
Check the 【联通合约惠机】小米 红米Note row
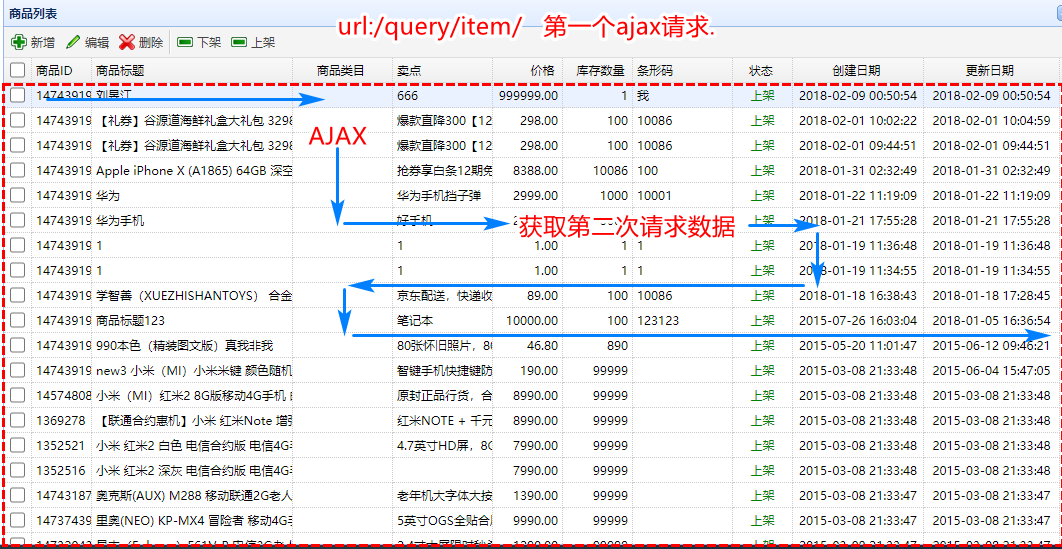(x=18, y=420)
